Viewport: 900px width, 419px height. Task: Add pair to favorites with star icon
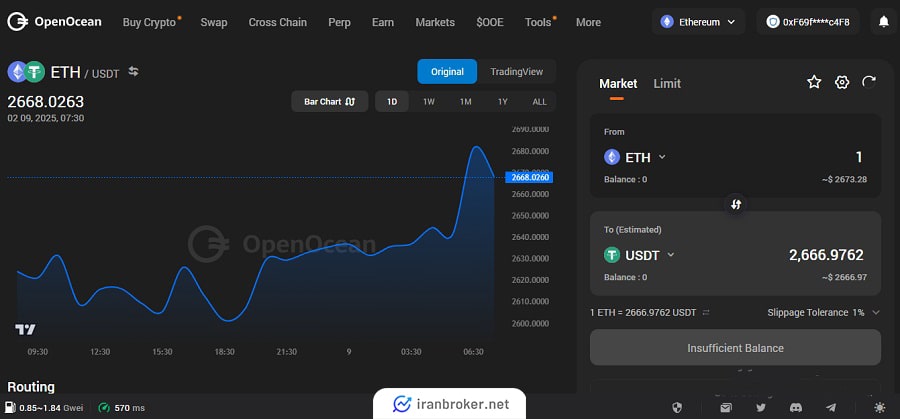tap(814, 83)
